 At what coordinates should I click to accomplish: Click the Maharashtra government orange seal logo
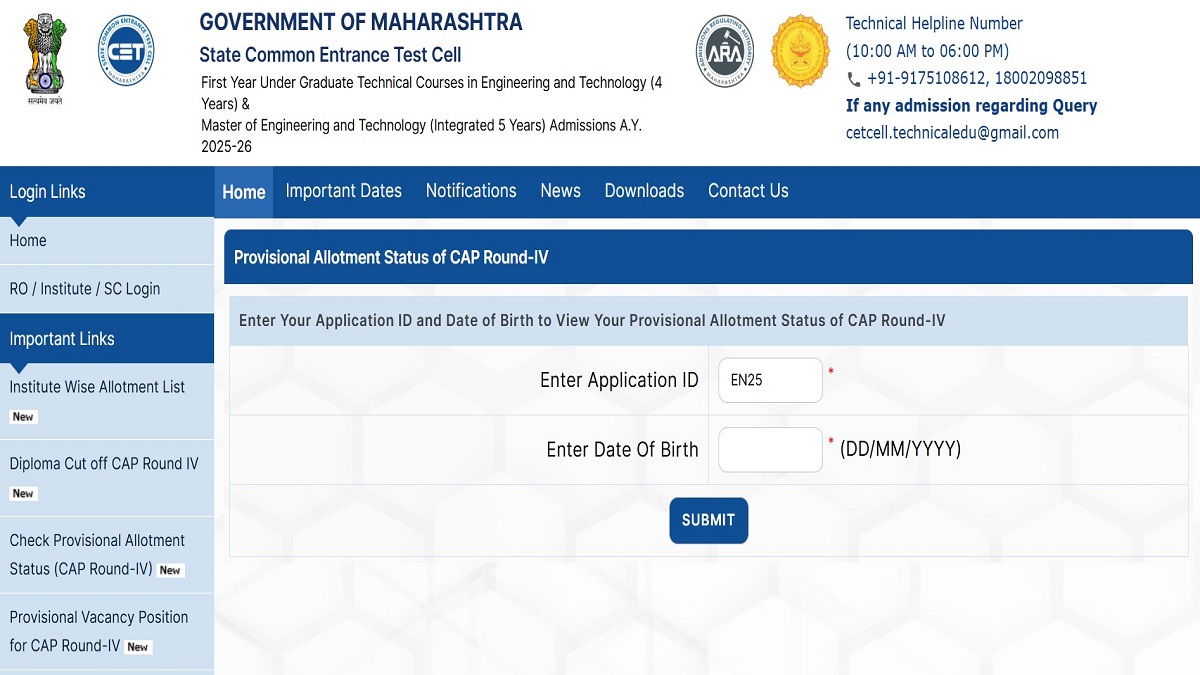coord(801,51)
